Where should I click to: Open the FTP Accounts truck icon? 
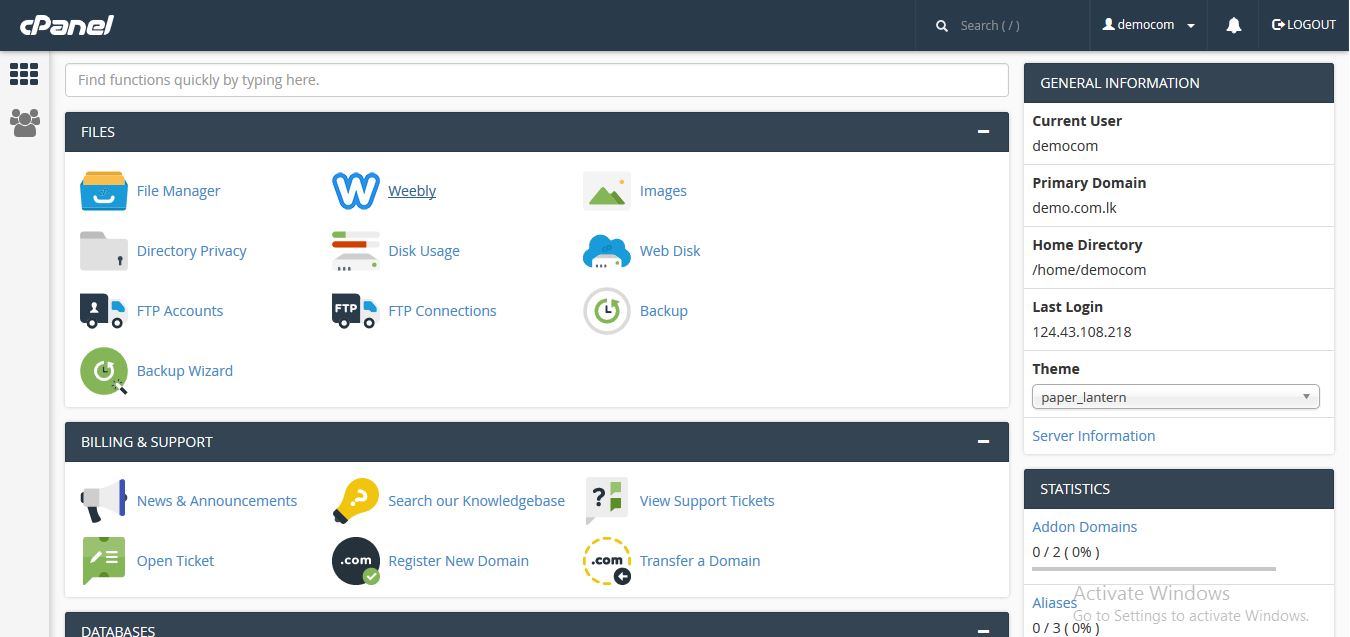pos(103,311)
